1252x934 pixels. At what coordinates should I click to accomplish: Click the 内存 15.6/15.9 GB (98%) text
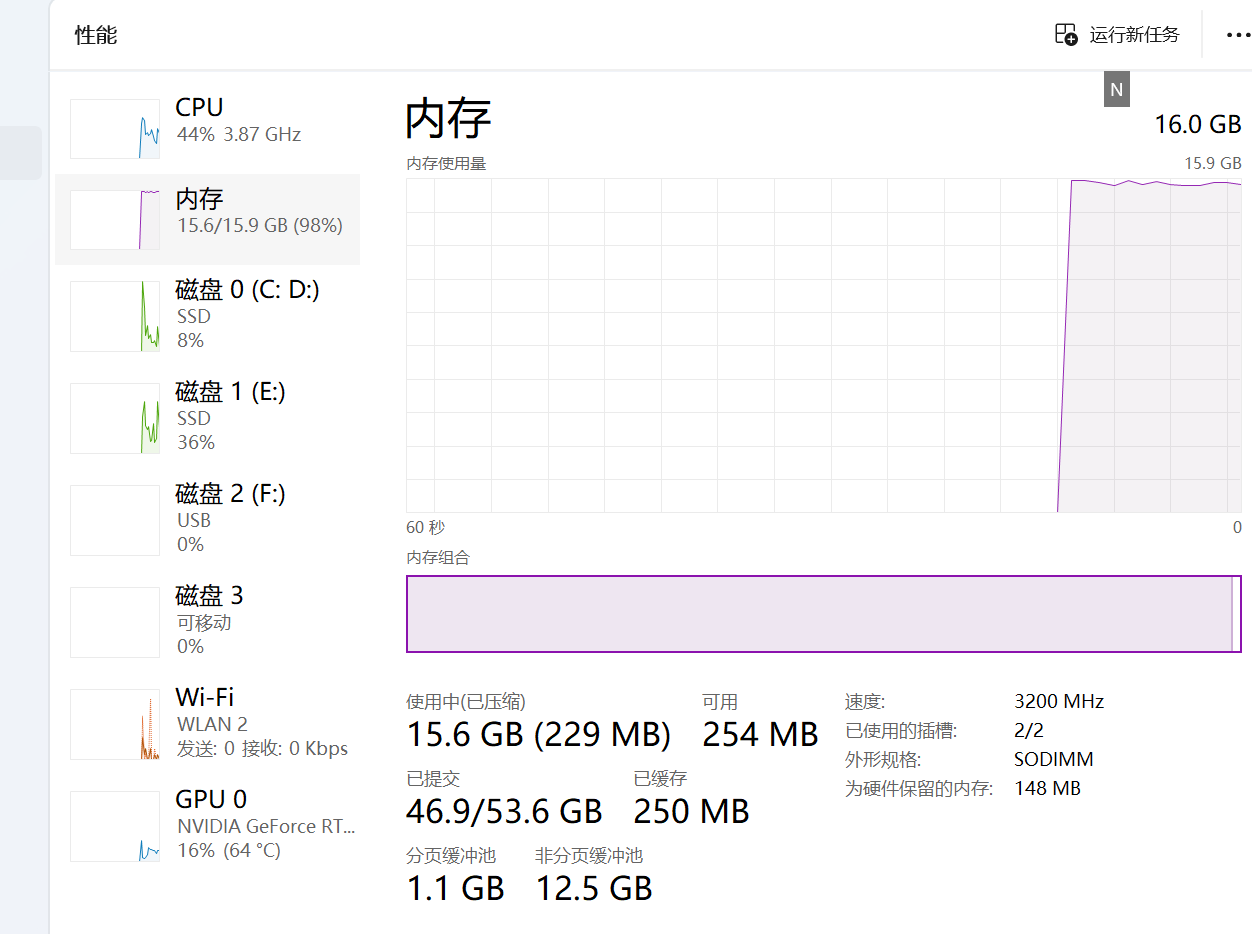pos(259,225)
